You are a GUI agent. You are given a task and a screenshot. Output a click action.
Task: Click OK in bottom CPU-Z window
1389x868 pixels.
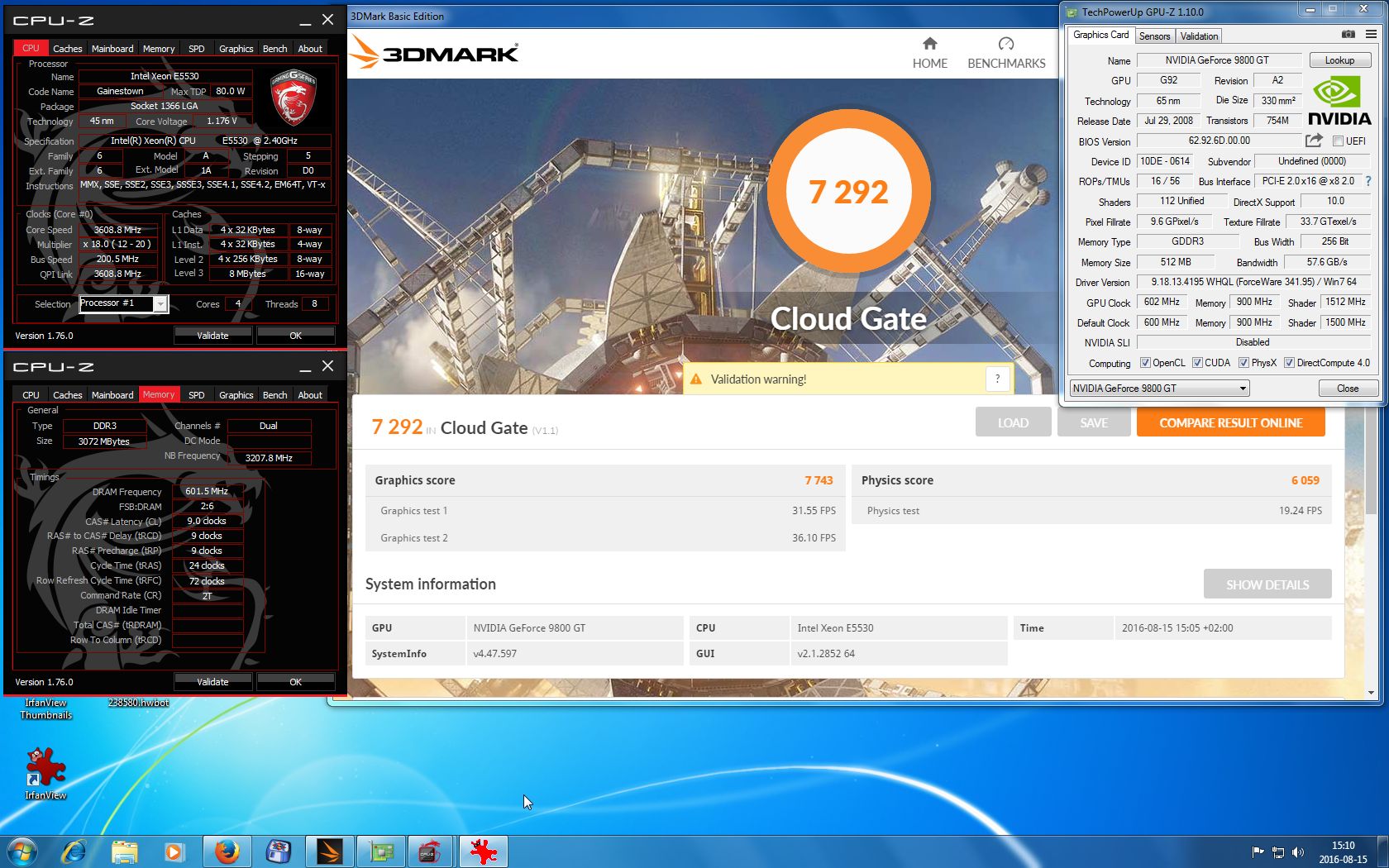tap(295, 682)
